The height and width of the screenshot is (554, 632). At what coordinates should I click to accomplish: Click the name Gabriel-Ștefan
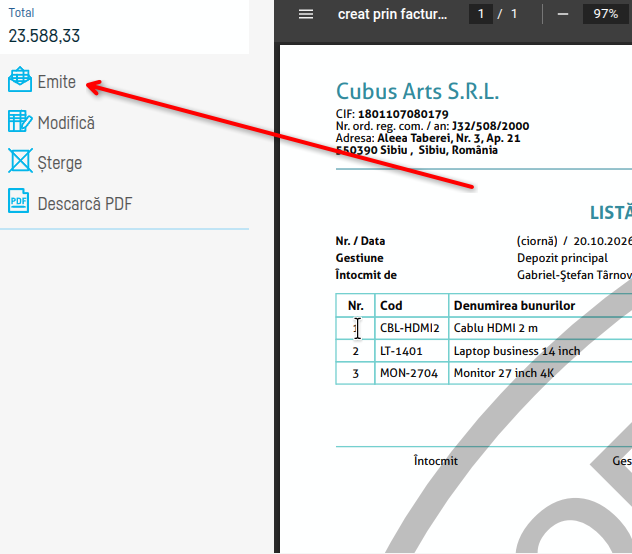(557, 275)
